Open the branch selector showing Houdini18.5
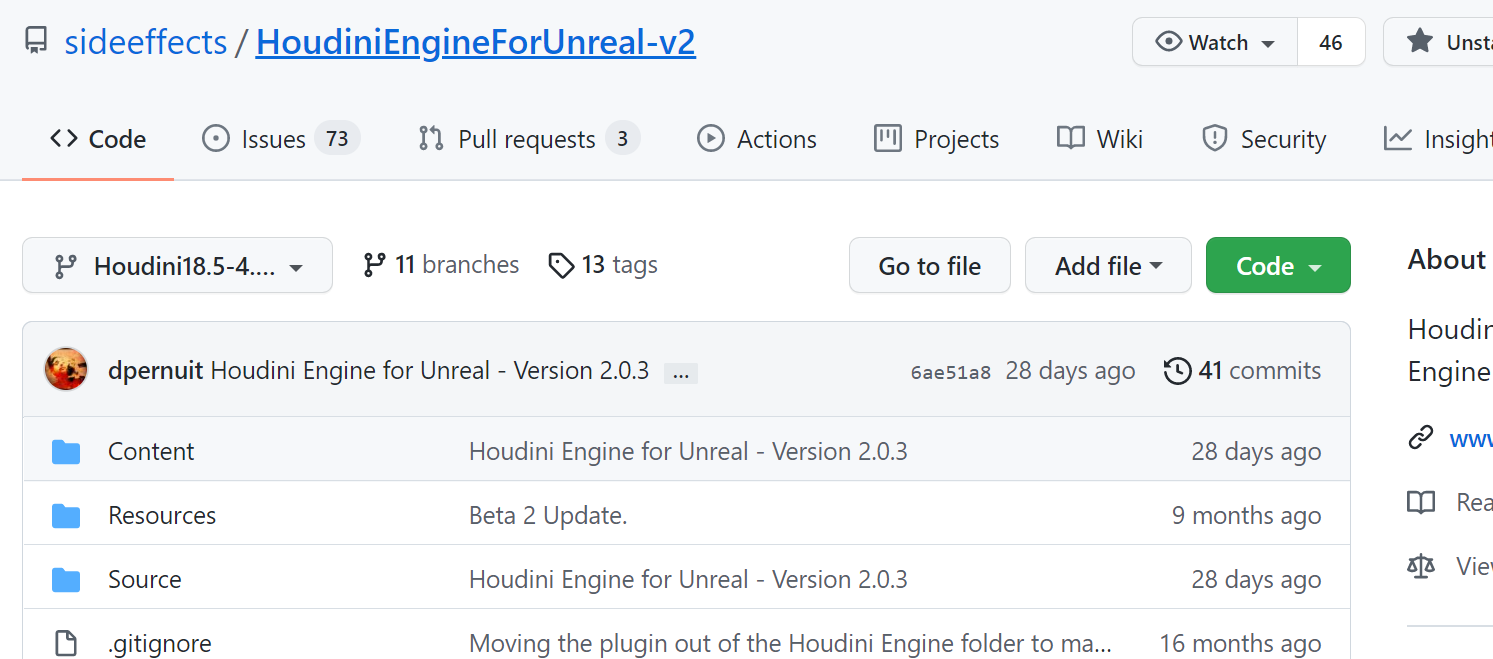 (x=177, y=265)
